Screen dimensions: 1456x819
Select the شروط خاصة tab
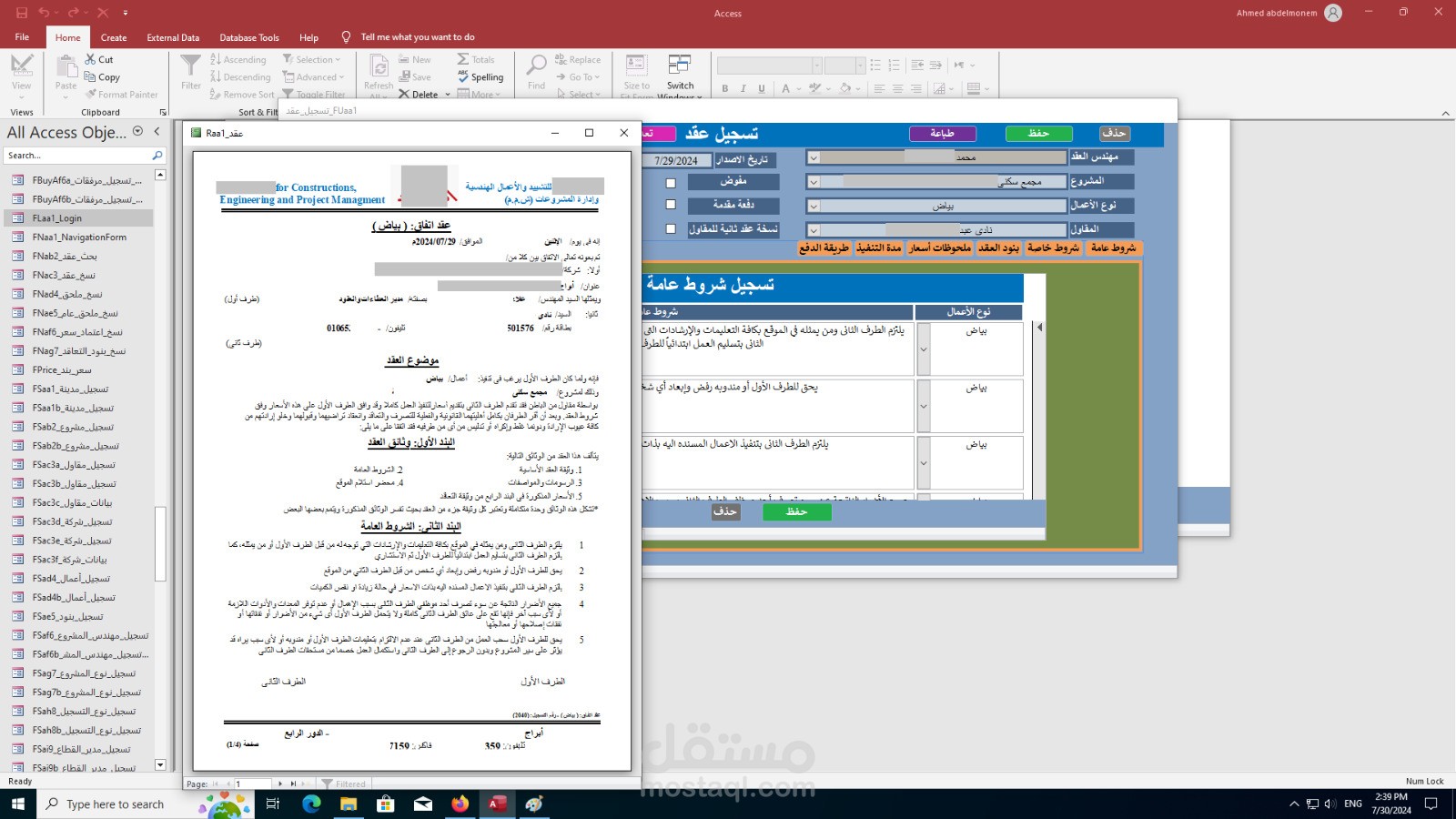[1053, 248]
